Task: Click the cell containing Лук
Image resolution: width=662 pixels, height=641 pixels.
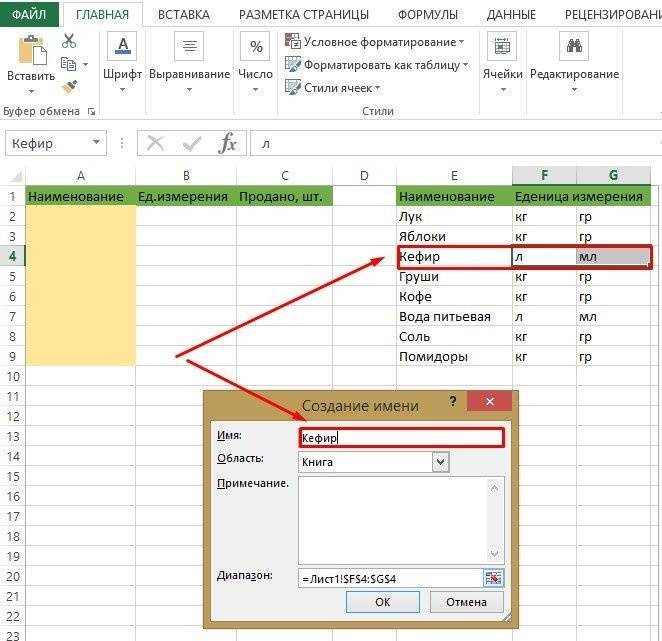Action: tap(454, 216)
